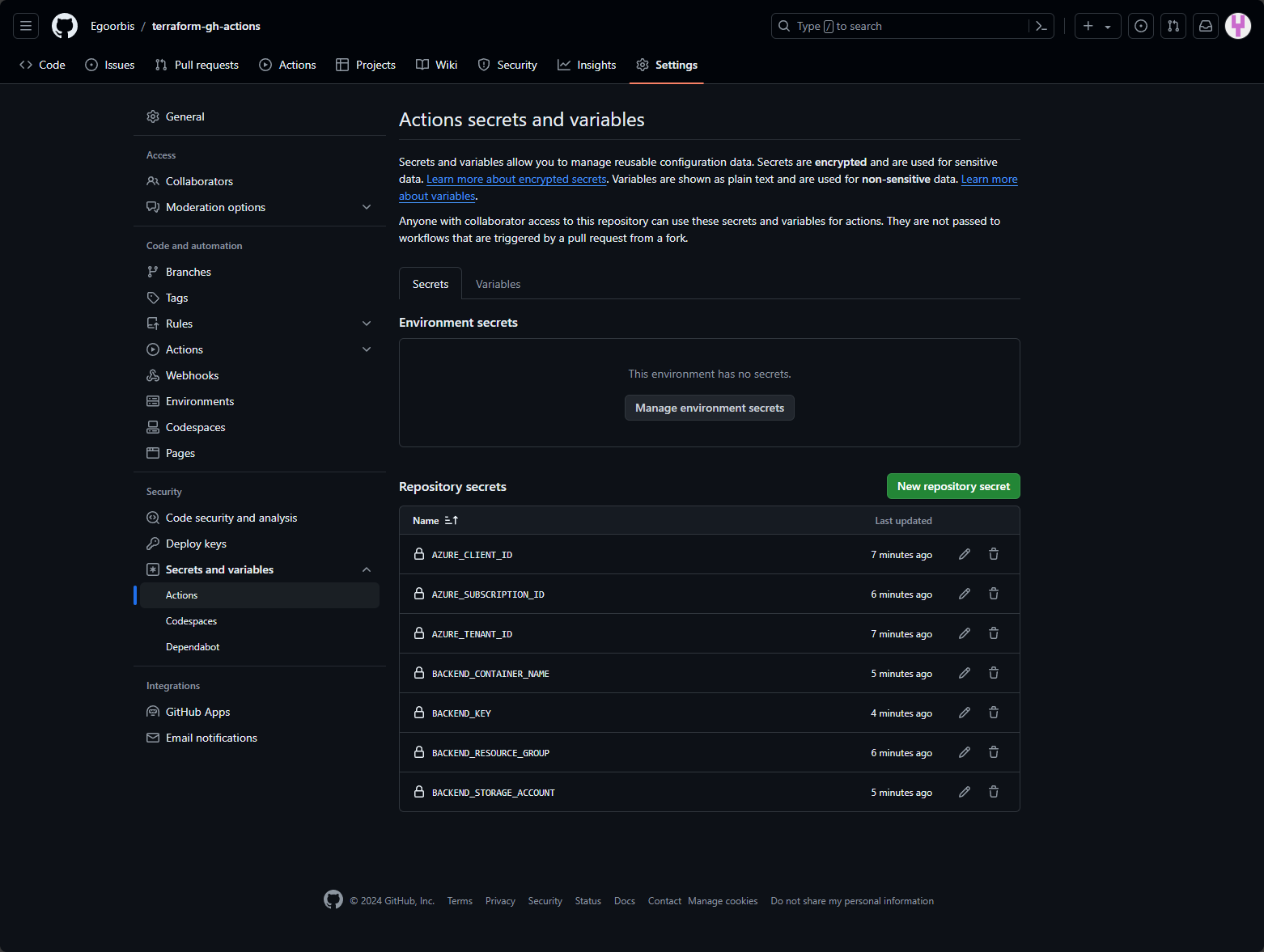
Task: Click the edit pencil for AZURE_CLIENT_ID
Action: [964, 554]
